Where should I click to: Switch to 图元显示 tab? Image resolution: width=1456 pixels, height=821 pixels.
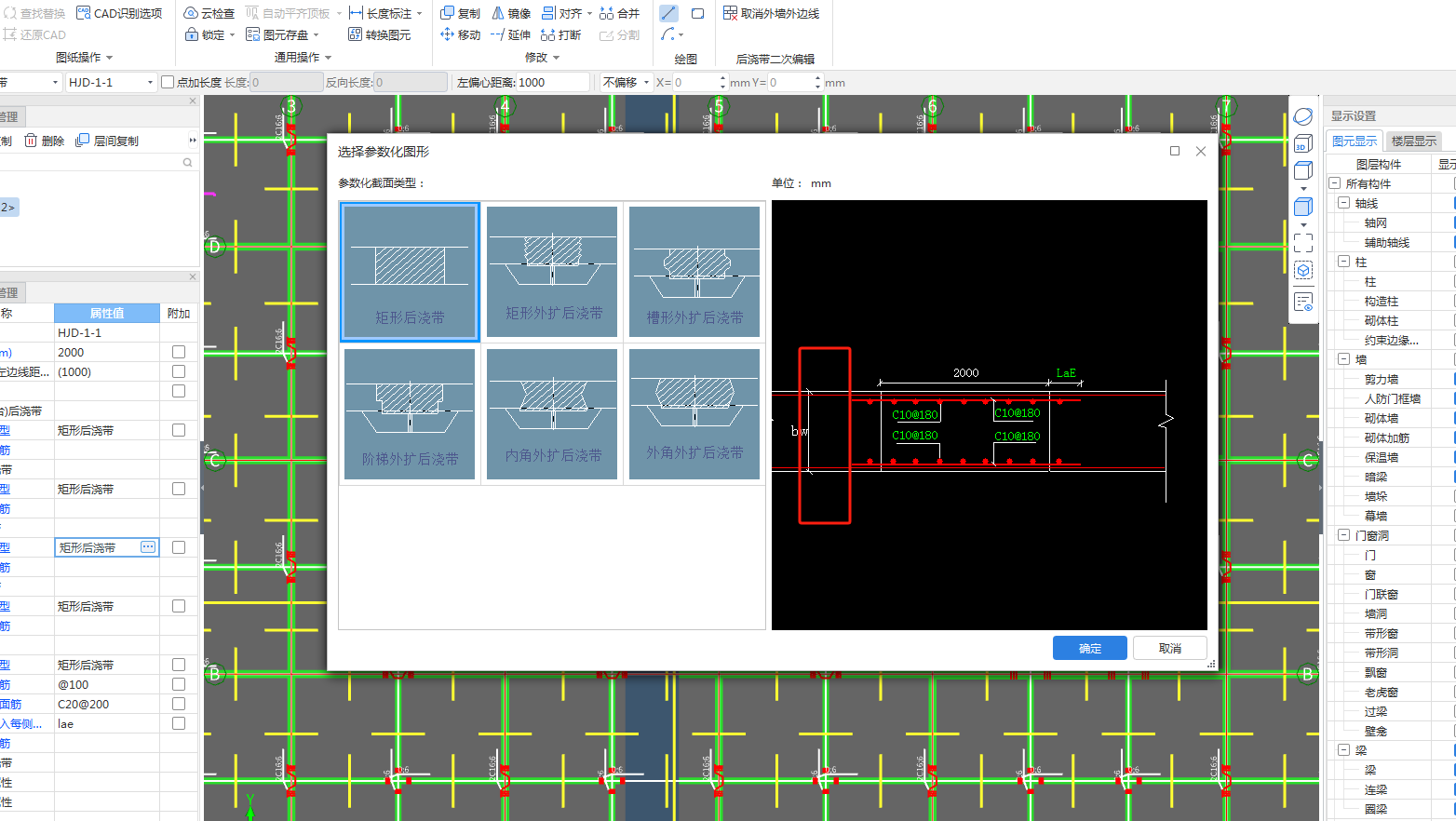tap(1355, 141)
